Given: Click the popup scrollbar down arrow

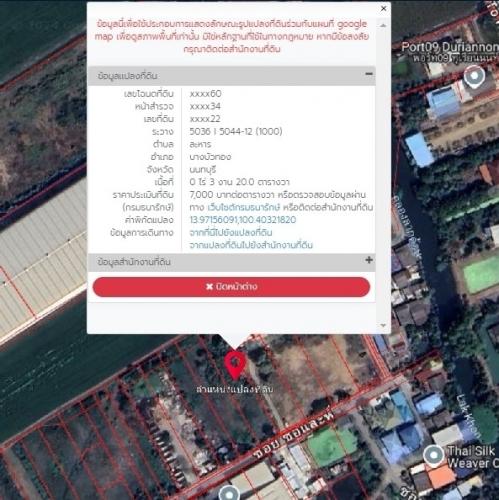Looking at the screenshot, I should 383,325.
